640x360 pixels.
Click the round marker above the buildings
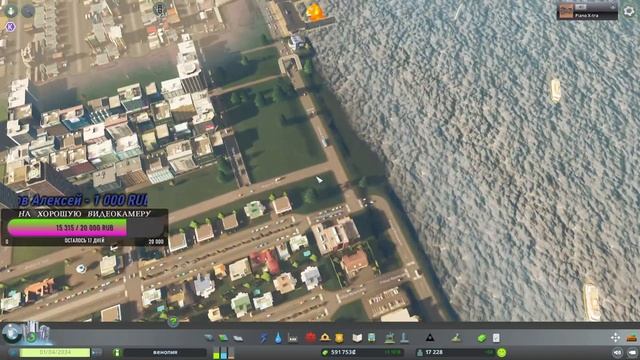(x=160, y=9)
